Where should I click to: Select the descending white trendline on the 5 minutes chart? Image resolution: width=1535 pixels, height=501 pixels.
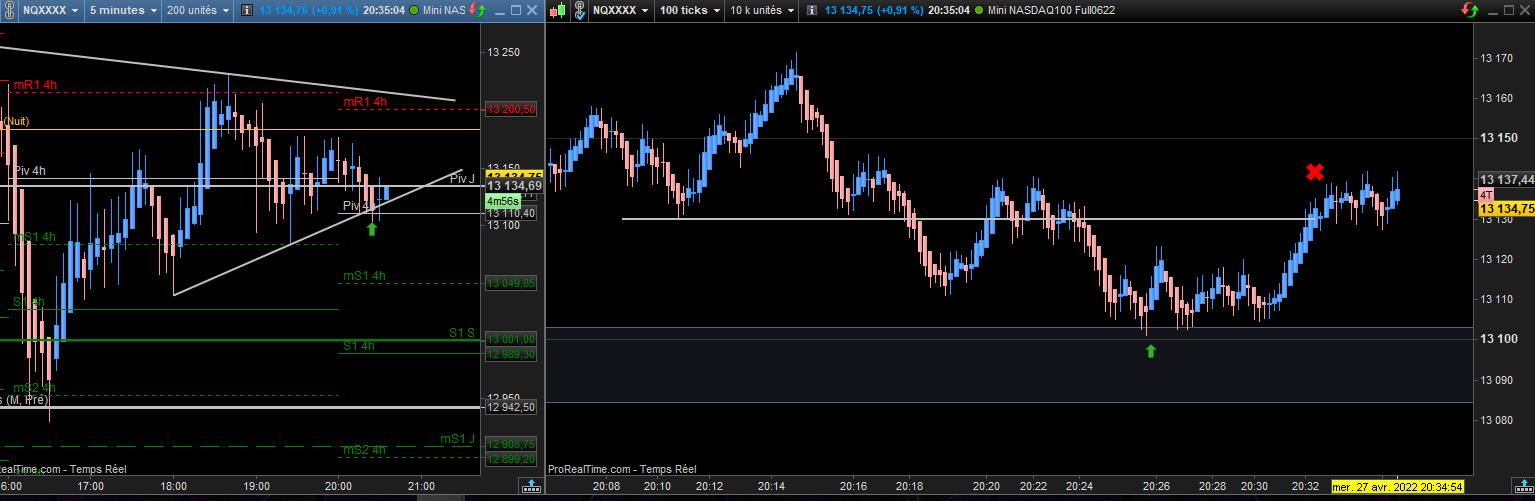pos(230,74)
